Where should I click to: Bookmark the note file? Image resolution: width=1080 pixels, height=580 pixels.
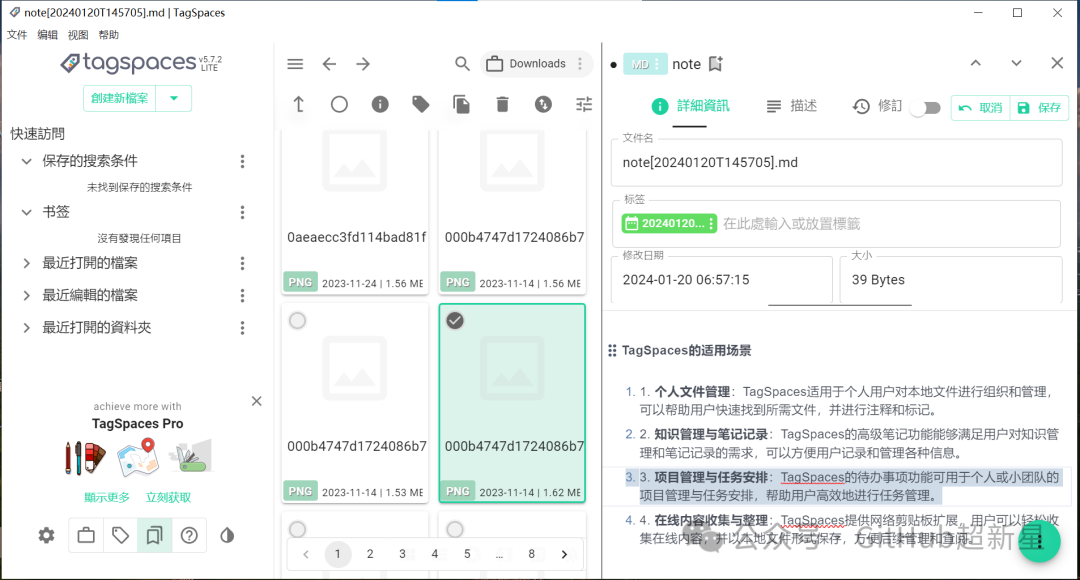(x=716, y=64)
